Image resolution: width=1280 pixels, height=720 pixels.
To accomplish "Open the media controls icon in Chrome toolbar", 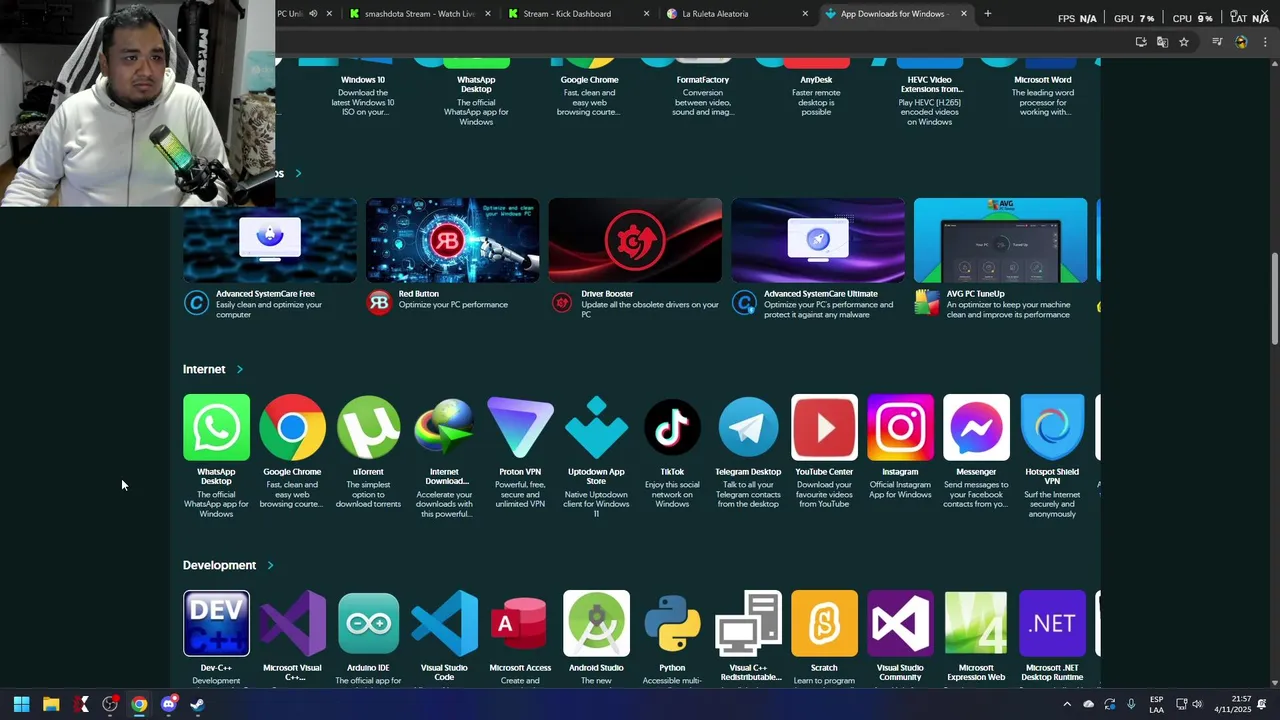I will 1217,42.
